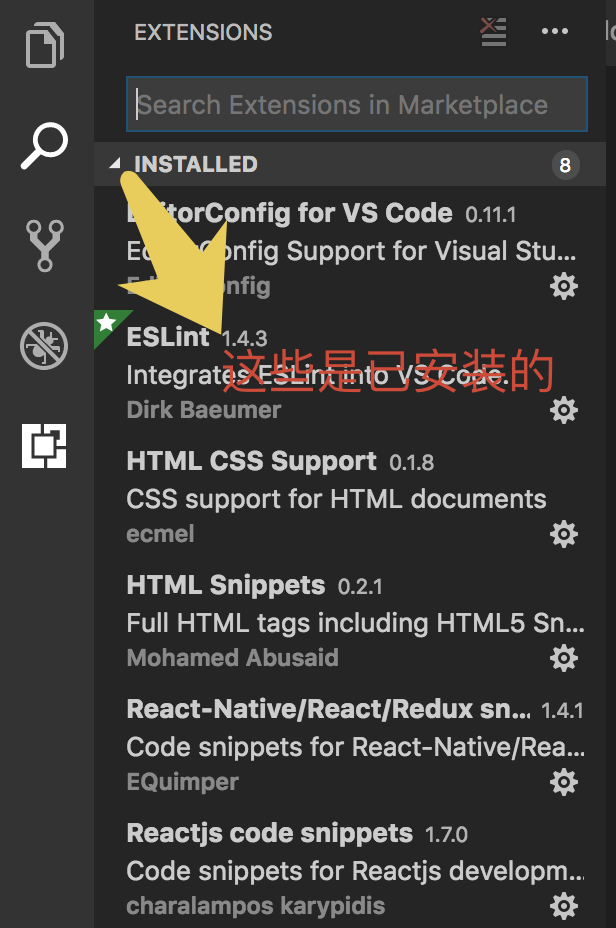This screenshot has height=928, width=616.
Task: Open the Debug view
Action: point(44,346)
